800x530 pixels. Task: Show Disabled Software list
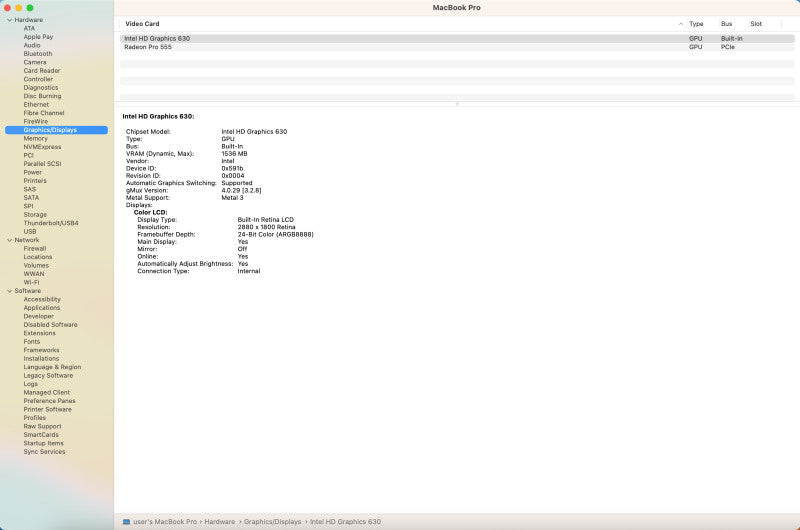tap(51, 325)
